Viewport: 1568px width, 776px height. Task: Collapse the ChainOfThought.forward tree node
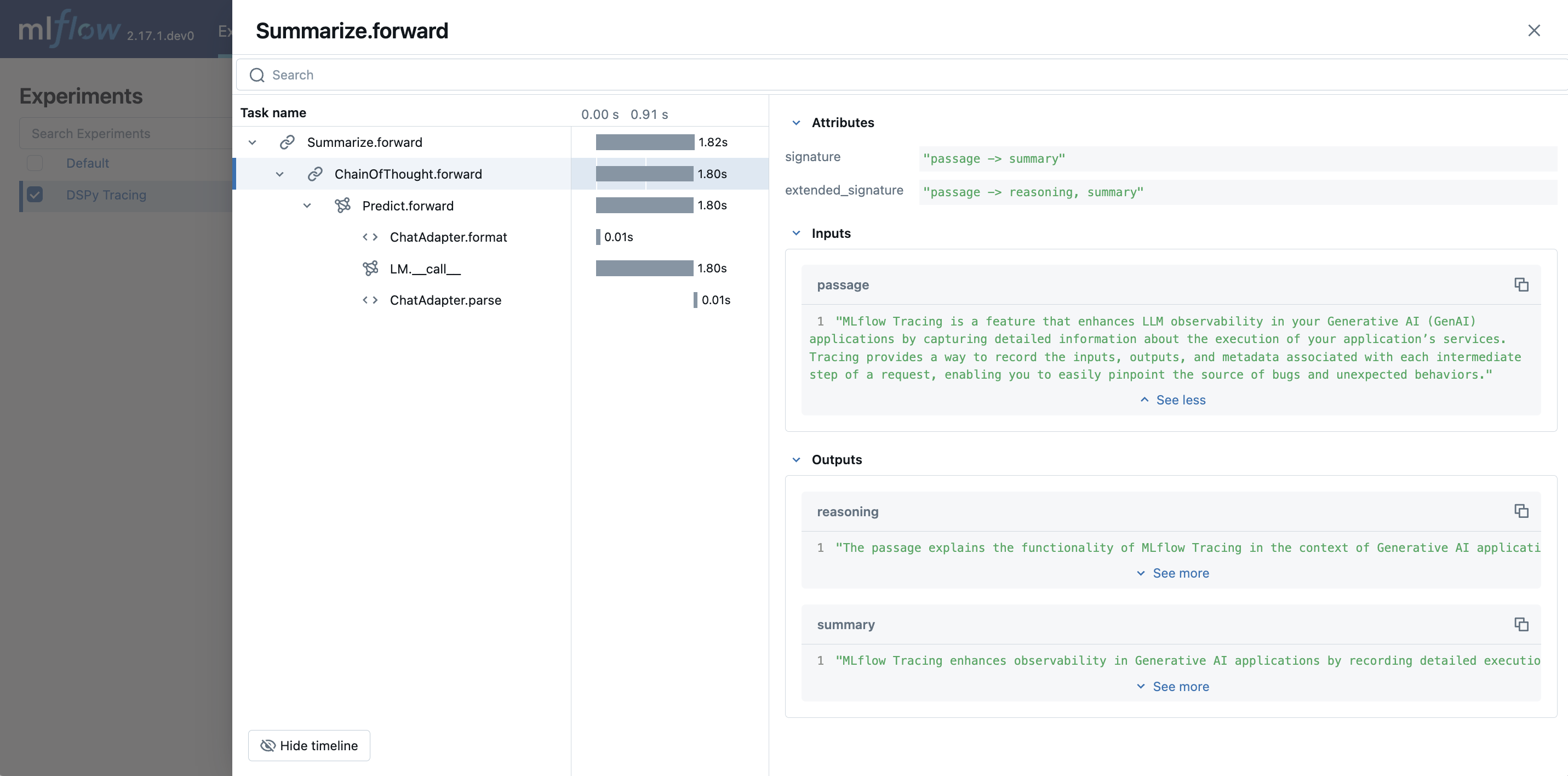coord(279,174)
